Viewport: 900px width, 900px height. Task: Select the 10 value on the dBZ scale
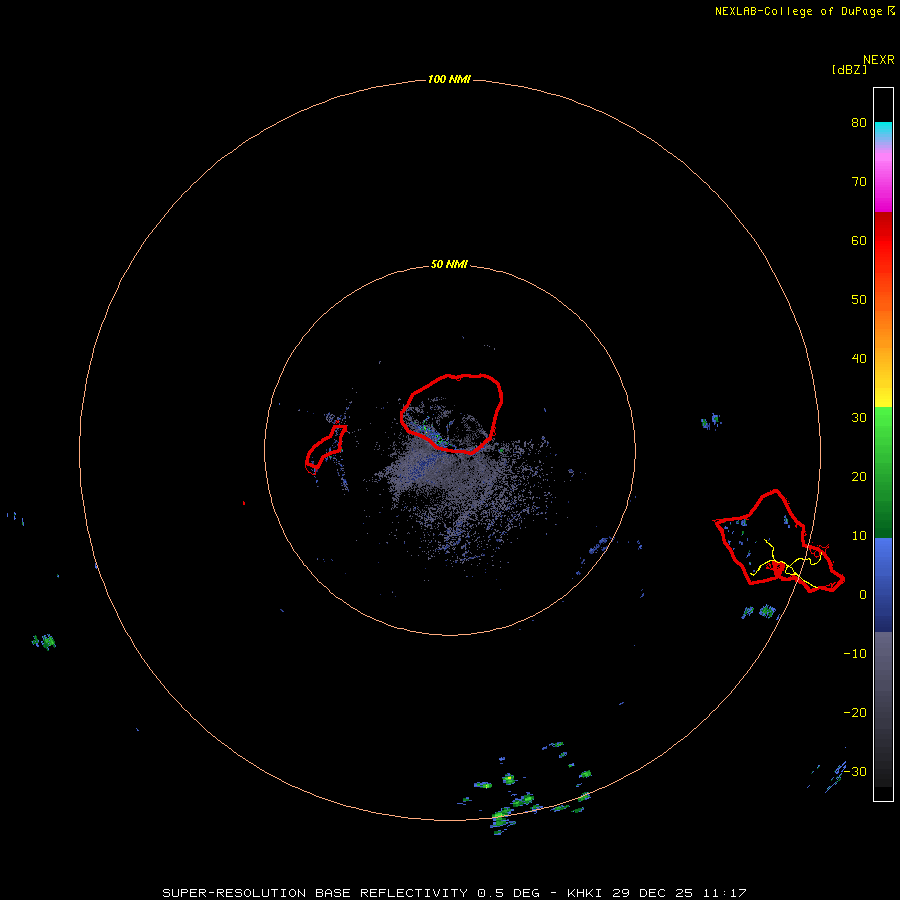(x=859, y=536)
